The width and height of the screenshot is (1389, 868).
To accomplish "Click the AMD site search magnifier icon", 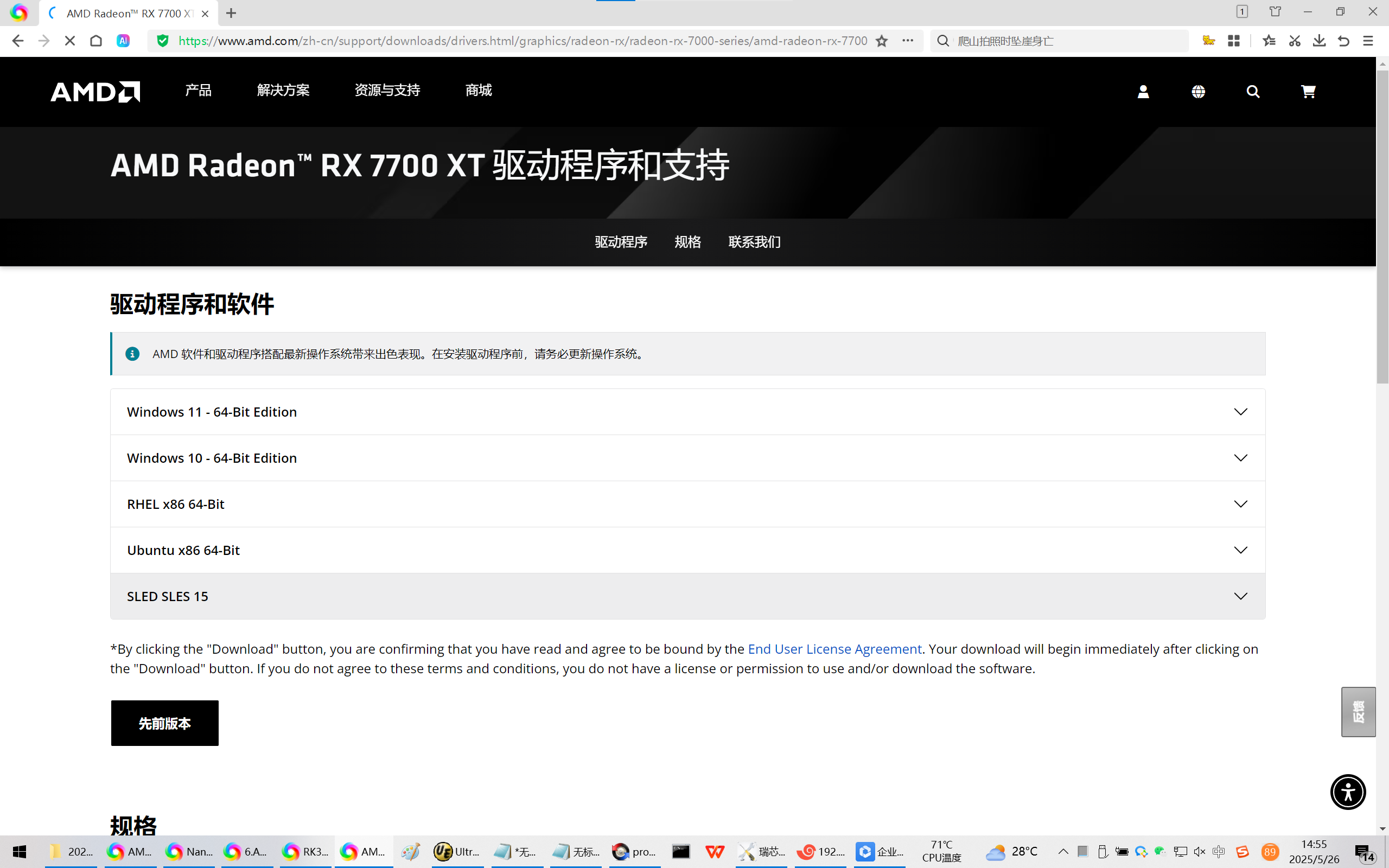I will pyautogui.click(x=1252, y=91).
